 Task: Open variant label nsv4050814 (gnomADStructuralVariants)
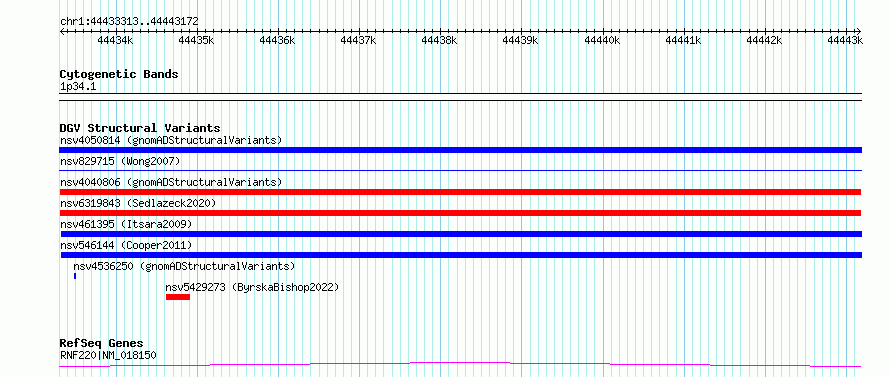[x=171, y=140]
